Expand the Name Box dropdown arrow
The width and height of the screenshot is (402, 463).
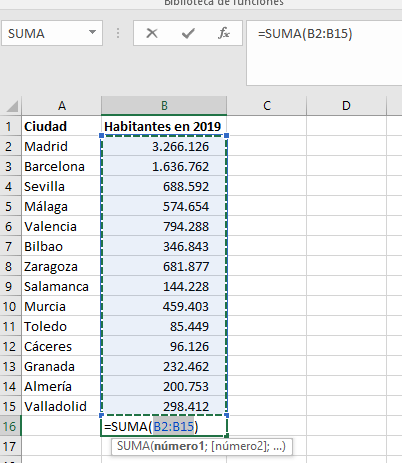92,33
